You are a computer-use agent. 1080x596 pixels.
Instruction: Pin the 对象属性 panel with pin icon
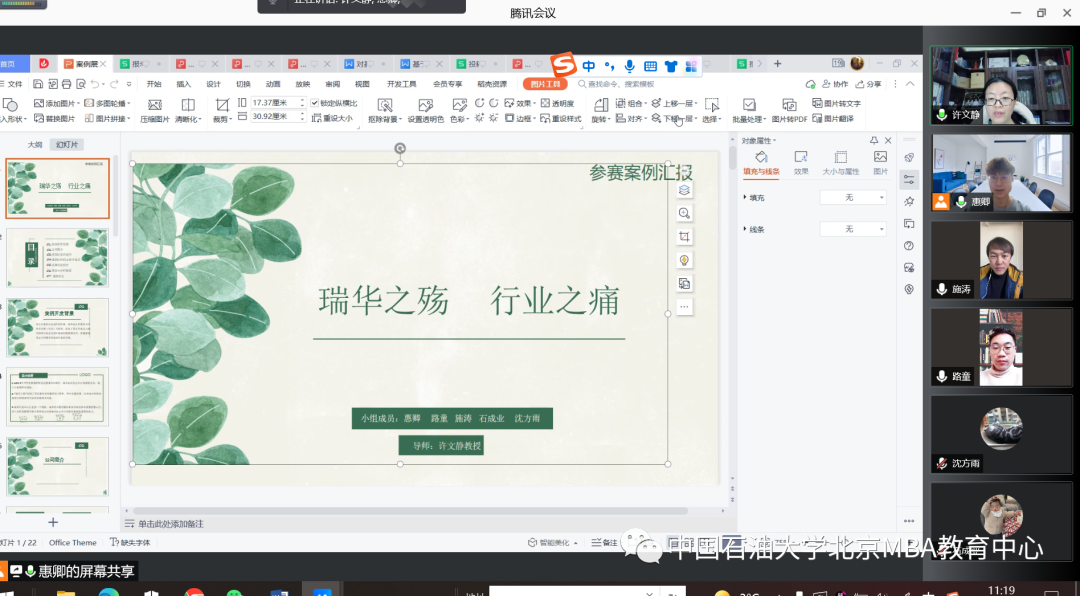pyautogui.click(x=874, y=141)
